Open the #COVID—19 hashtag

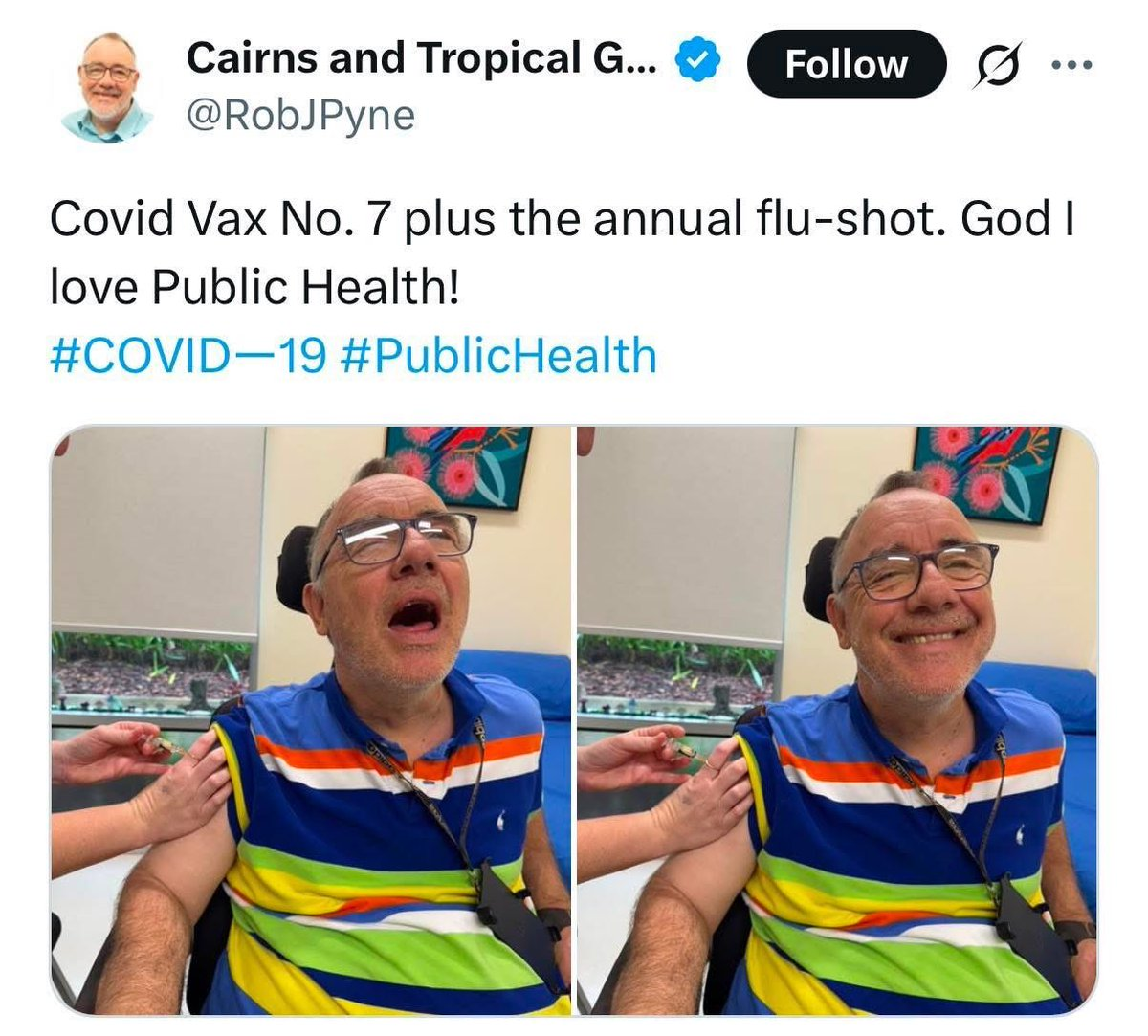pos(188,355)
